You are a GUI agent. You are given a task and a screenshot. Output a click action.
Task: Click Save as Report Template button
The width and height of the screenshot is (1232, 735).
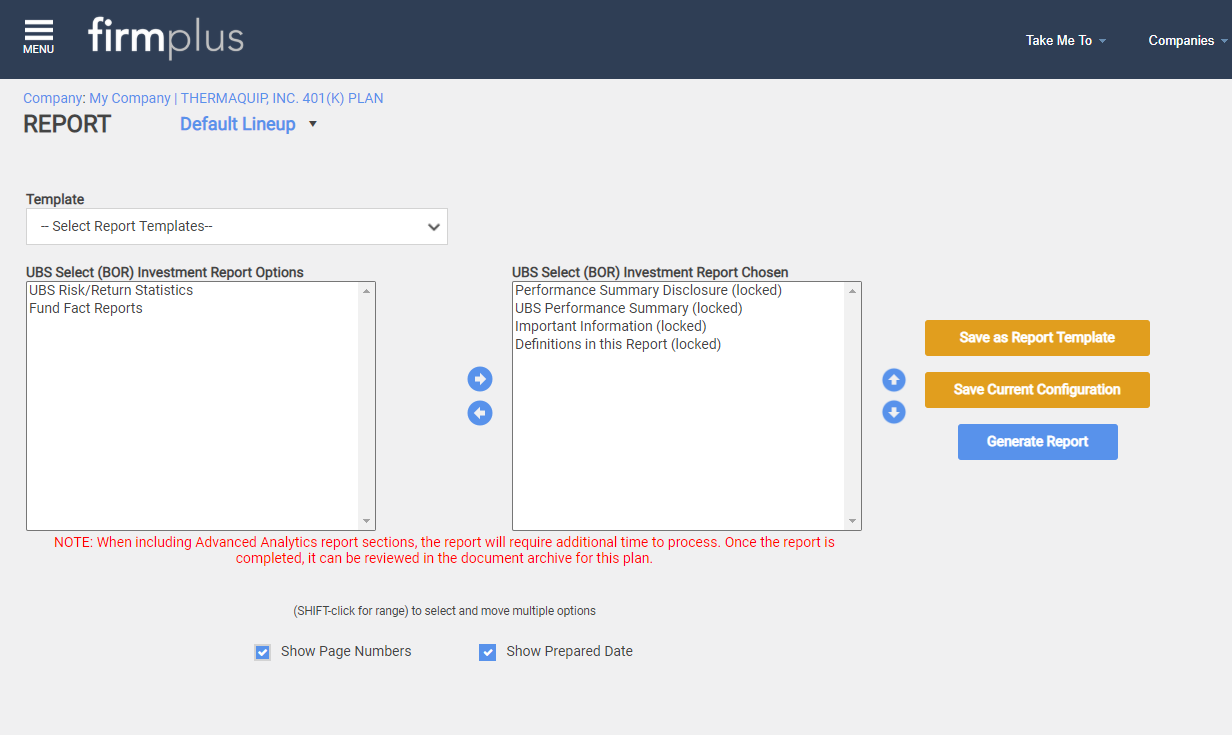point(1037,338)
